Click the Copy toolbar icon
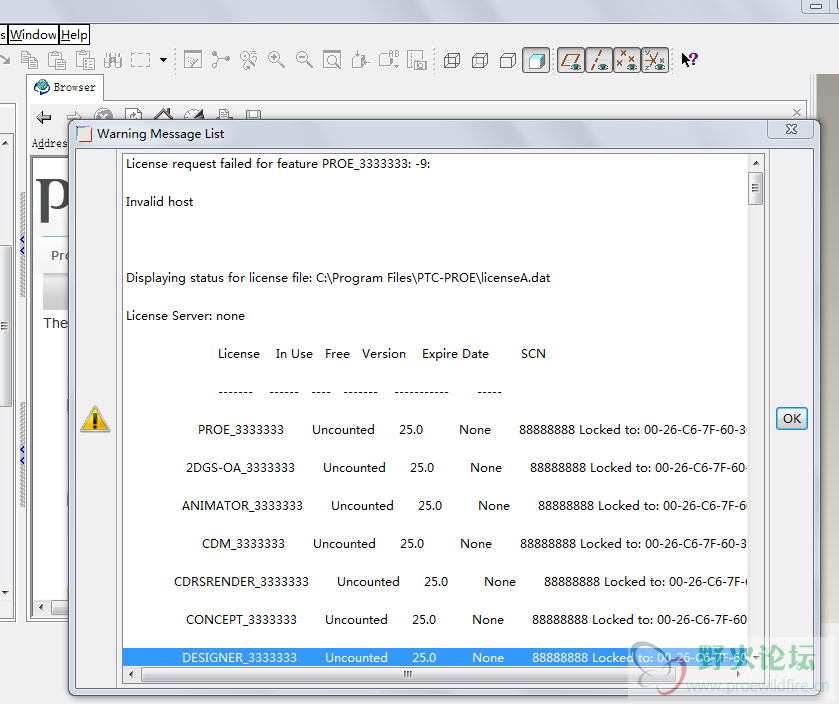The image size is (839, 704). [29, 60]
